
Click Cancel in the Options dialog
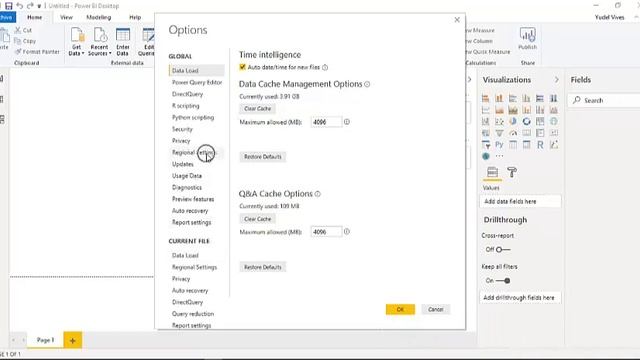436,309
